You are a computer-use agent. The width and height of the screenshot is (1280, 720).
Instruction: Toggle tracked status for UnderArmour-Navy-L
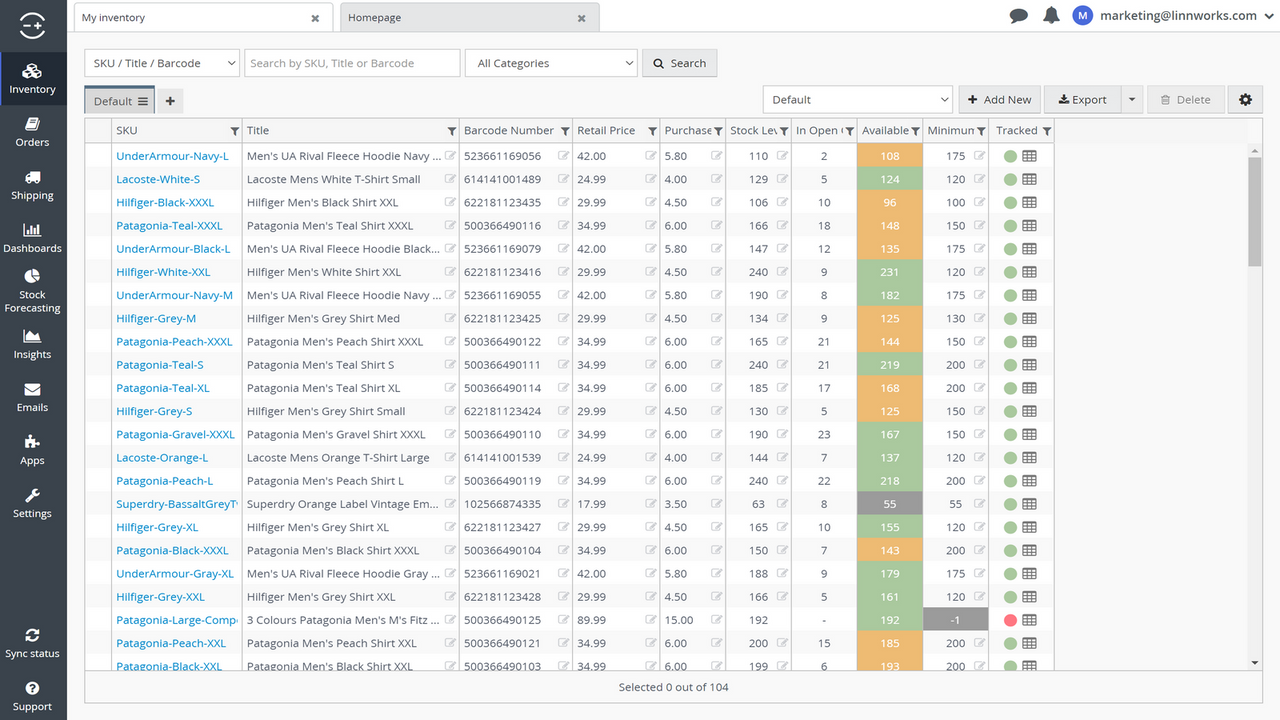click(1010, 156)
